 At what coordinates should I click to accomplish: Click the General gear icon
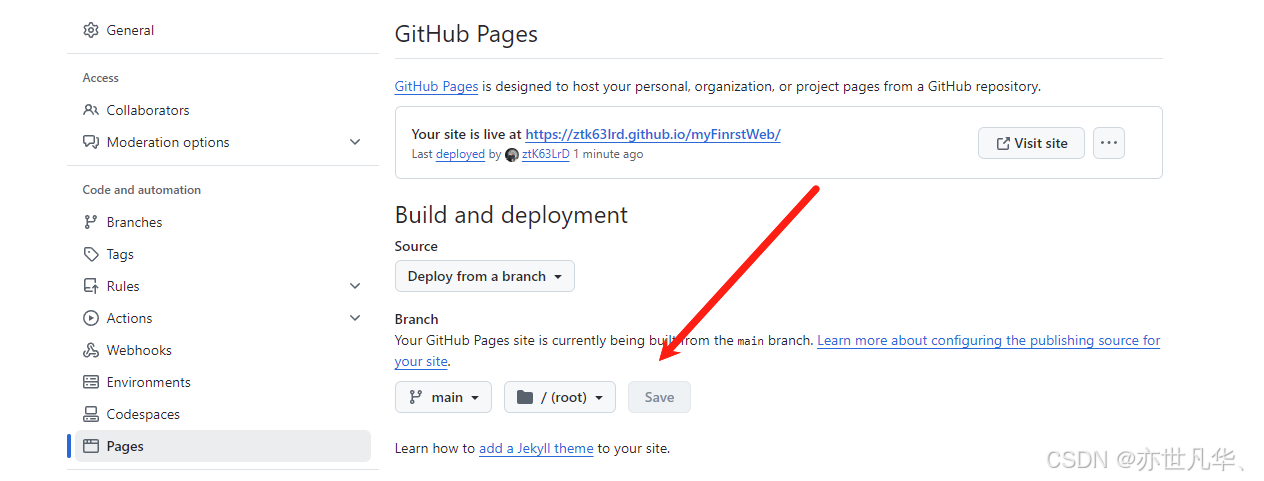tap(91, 30)
